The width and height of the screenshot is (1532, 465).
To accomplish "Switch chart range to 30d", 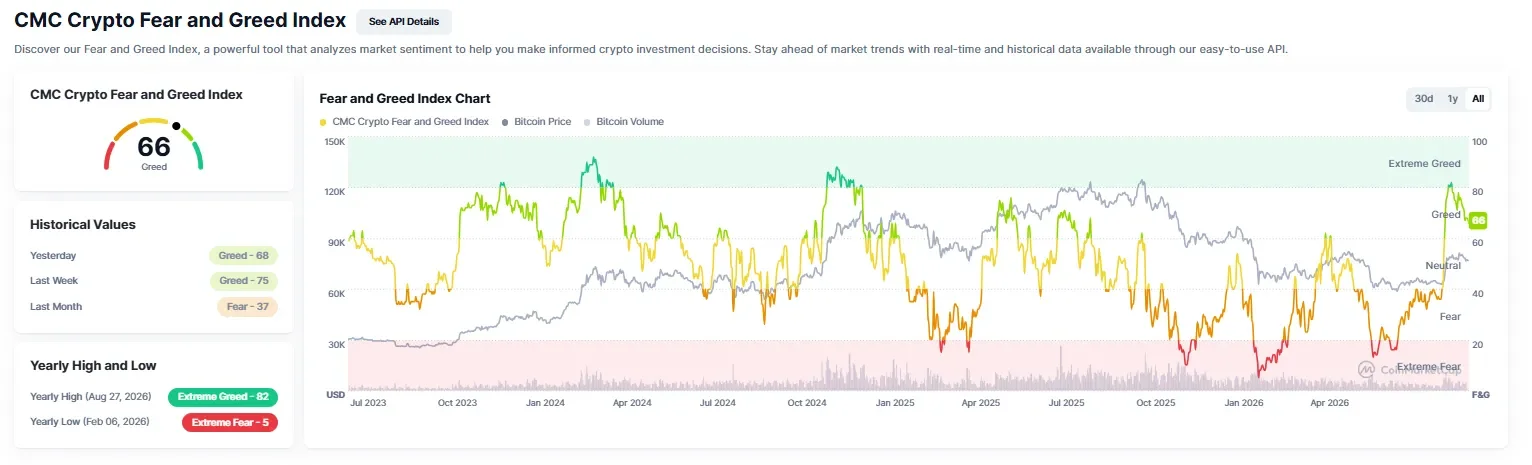I will [1424, 99].
